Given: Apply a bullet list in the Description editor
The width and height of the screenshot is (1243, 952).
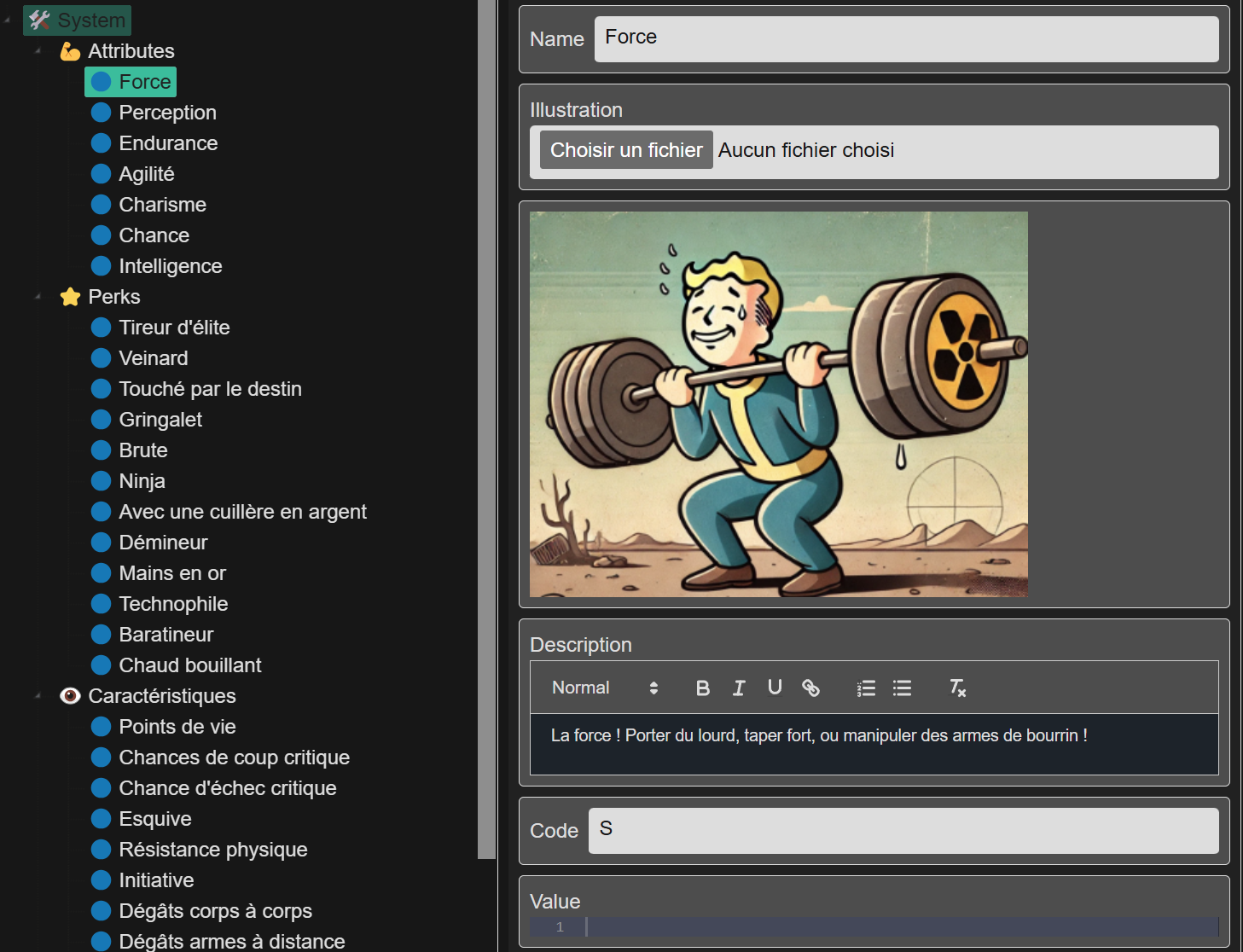Looking at the screenshot, I should click(902, 688).
